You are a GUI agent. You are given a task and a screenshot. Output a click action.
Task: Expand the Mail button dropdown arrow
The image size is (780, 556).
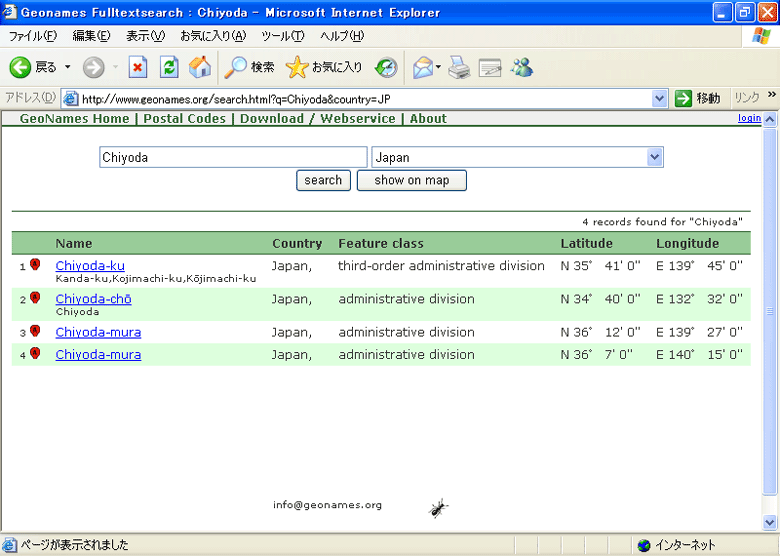click(x=438, y=67)
